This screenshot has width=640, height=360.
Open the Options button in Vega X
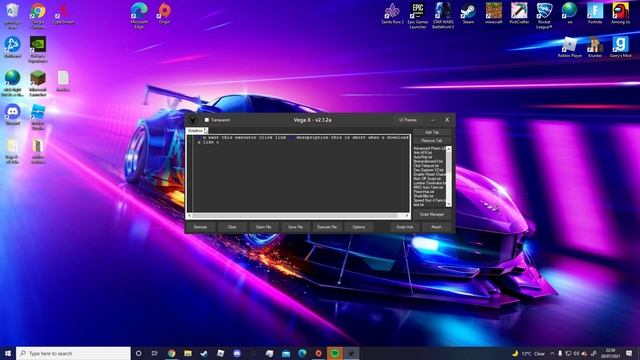[359, 227]
